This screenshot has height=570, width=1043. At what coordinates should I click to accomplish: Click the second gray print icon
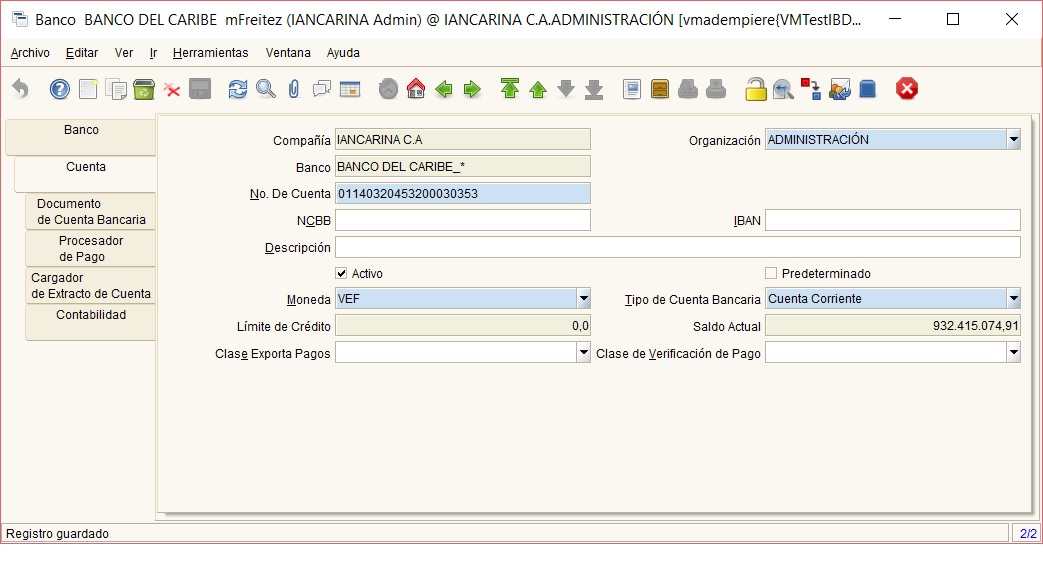click(x=716, y=88)
